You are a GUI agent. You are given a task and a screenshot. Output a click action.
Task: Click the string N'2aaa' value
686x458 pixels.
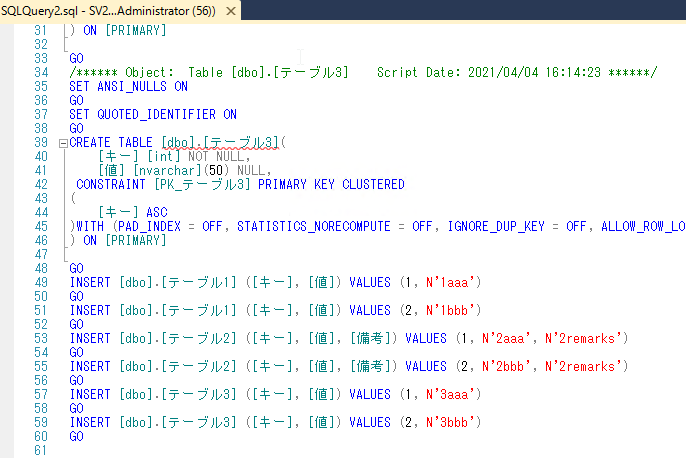[507, 338]
